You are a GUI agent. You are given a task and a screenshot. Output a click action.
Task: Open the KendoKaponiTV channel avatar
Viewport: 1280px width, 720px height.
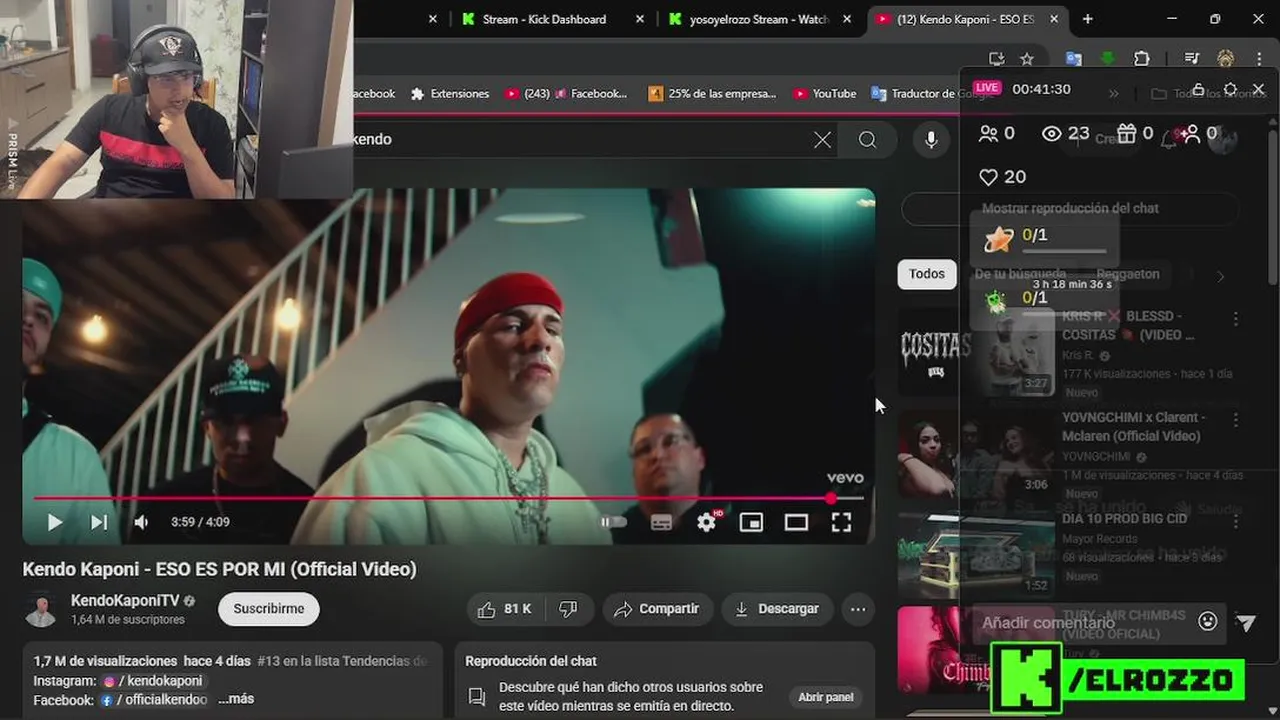(x=41, y=609)
